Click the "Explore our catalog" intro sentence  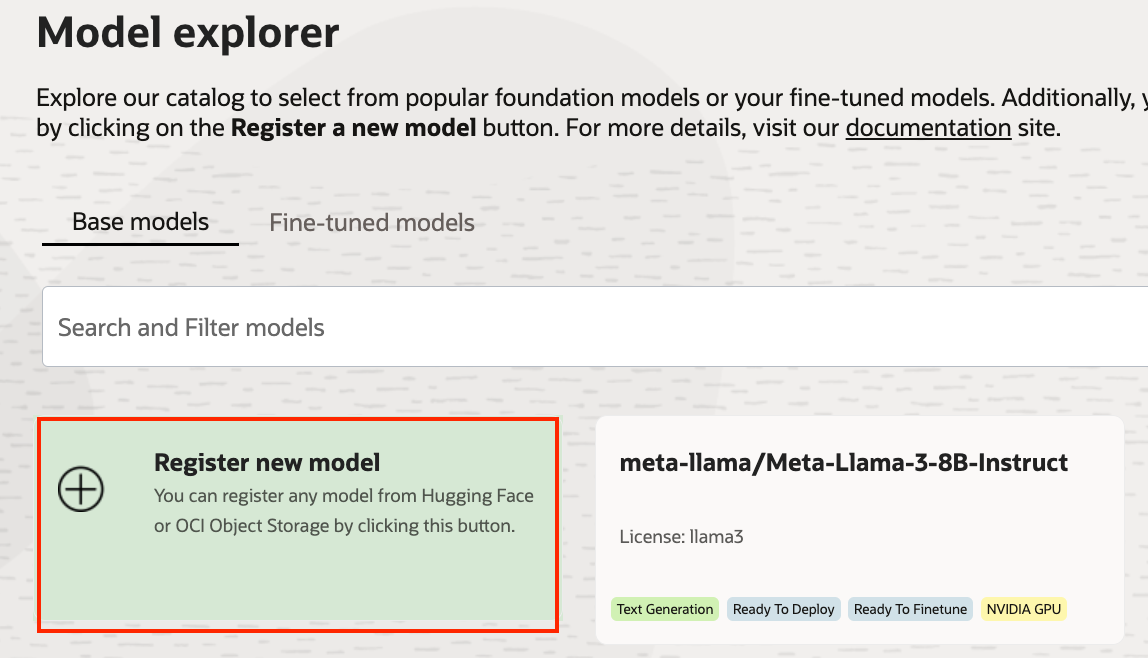click(200, 99)
